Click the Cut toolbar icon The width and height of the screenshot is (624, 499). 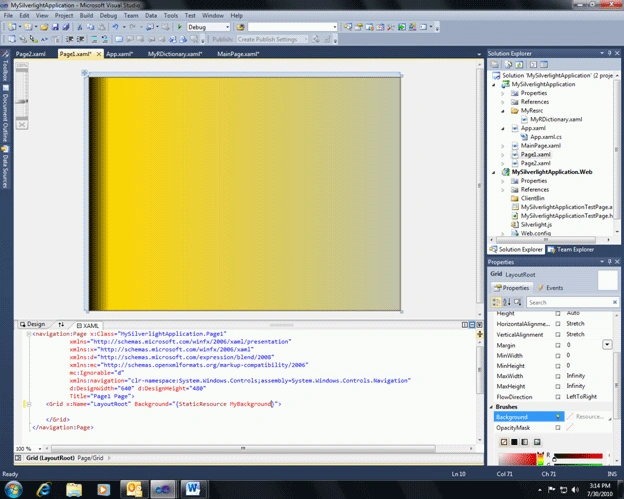pos(80,27)
